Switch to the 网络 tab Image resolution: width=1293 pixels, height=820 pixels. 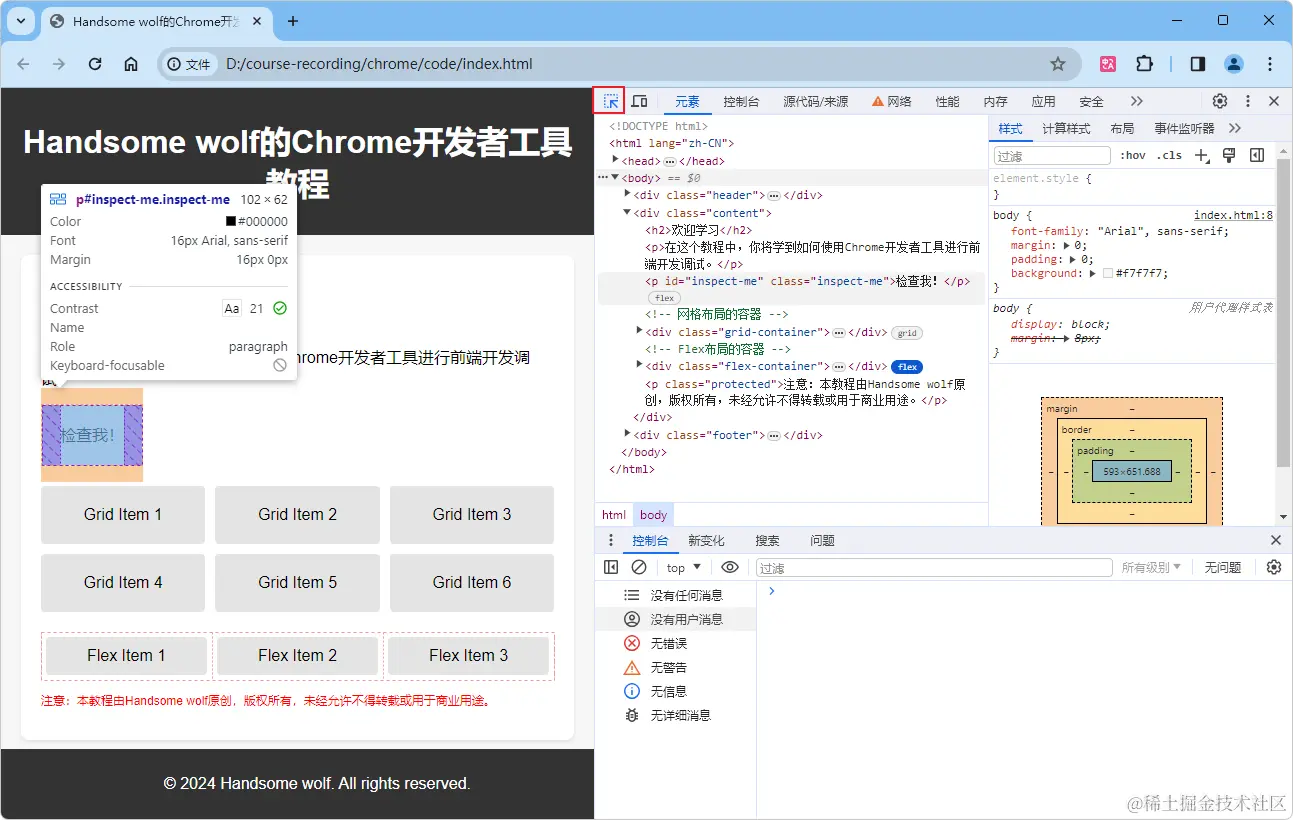[892, 101]
